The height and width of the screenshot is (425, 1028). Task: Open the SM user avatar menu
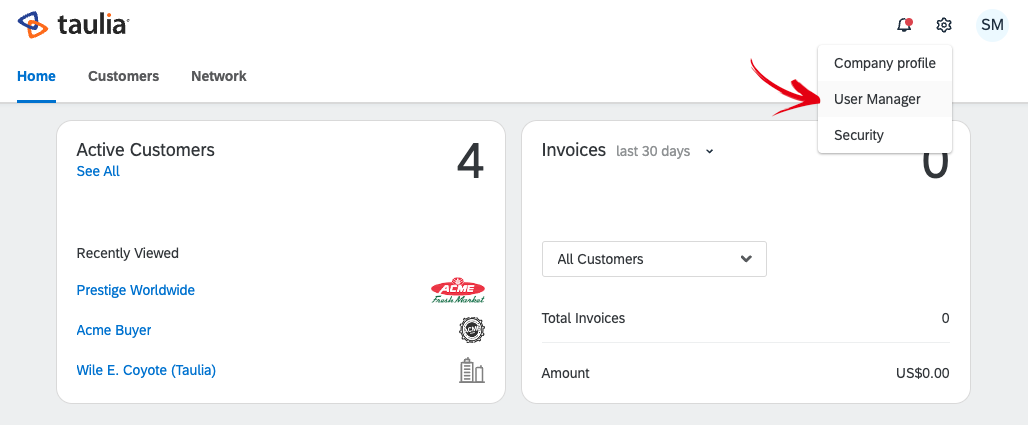(992, 25)
